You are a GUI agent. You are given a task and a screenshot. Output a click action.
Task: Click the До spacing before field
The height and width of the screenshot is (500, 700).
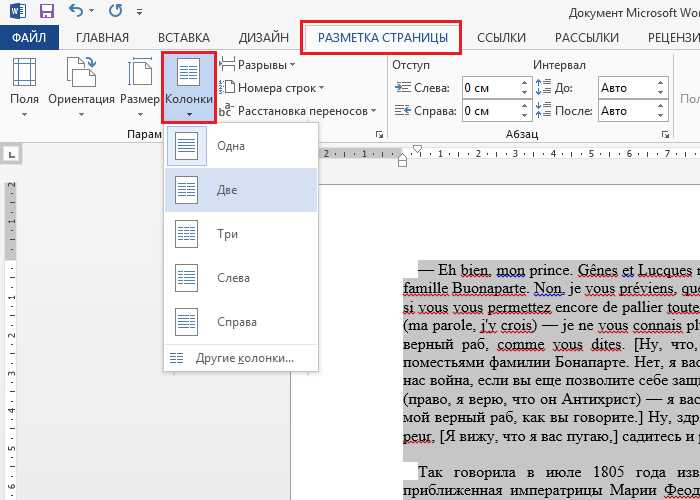coord(626,88)
